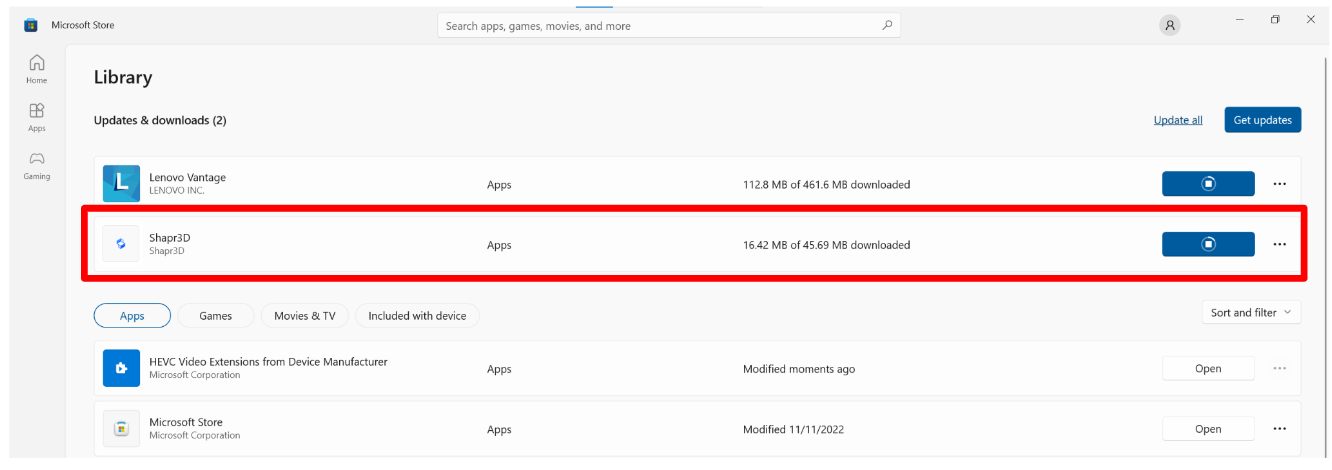The height and width of the screenshot is (470, 1332).
Task: Click '112.8 MB of 461.6 MB downloaded' status
Action: 827,184
